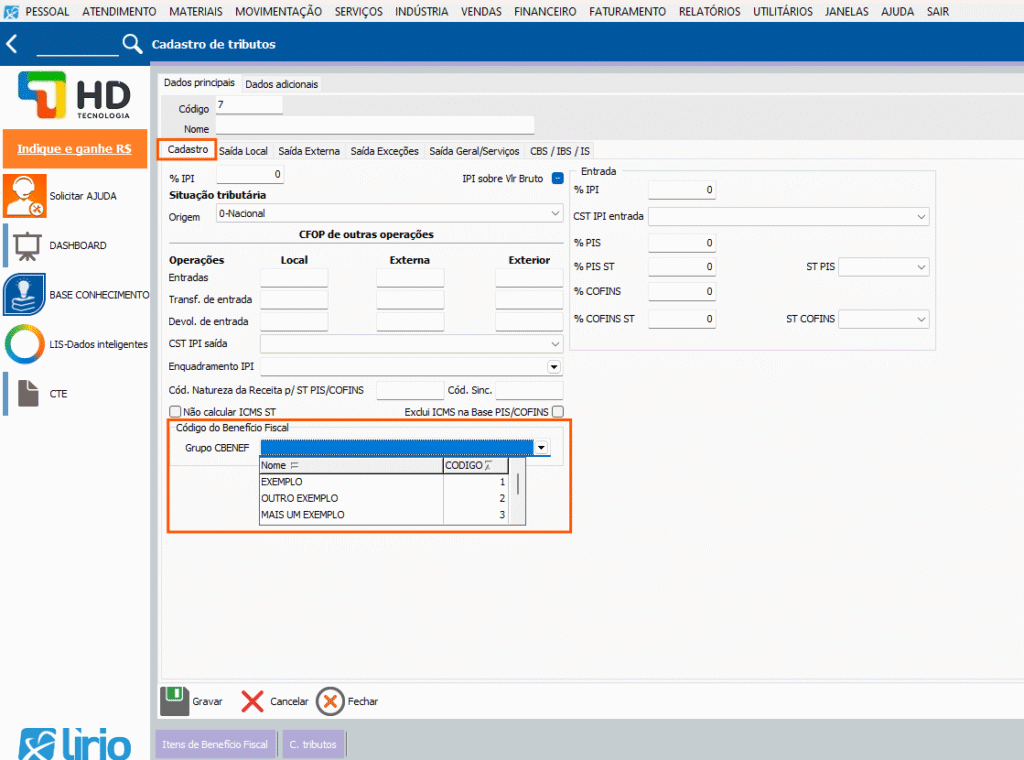Open Solicitar AJUDA support icon
Viewport: 1024px width, 760px height.
tap(25, 197)
